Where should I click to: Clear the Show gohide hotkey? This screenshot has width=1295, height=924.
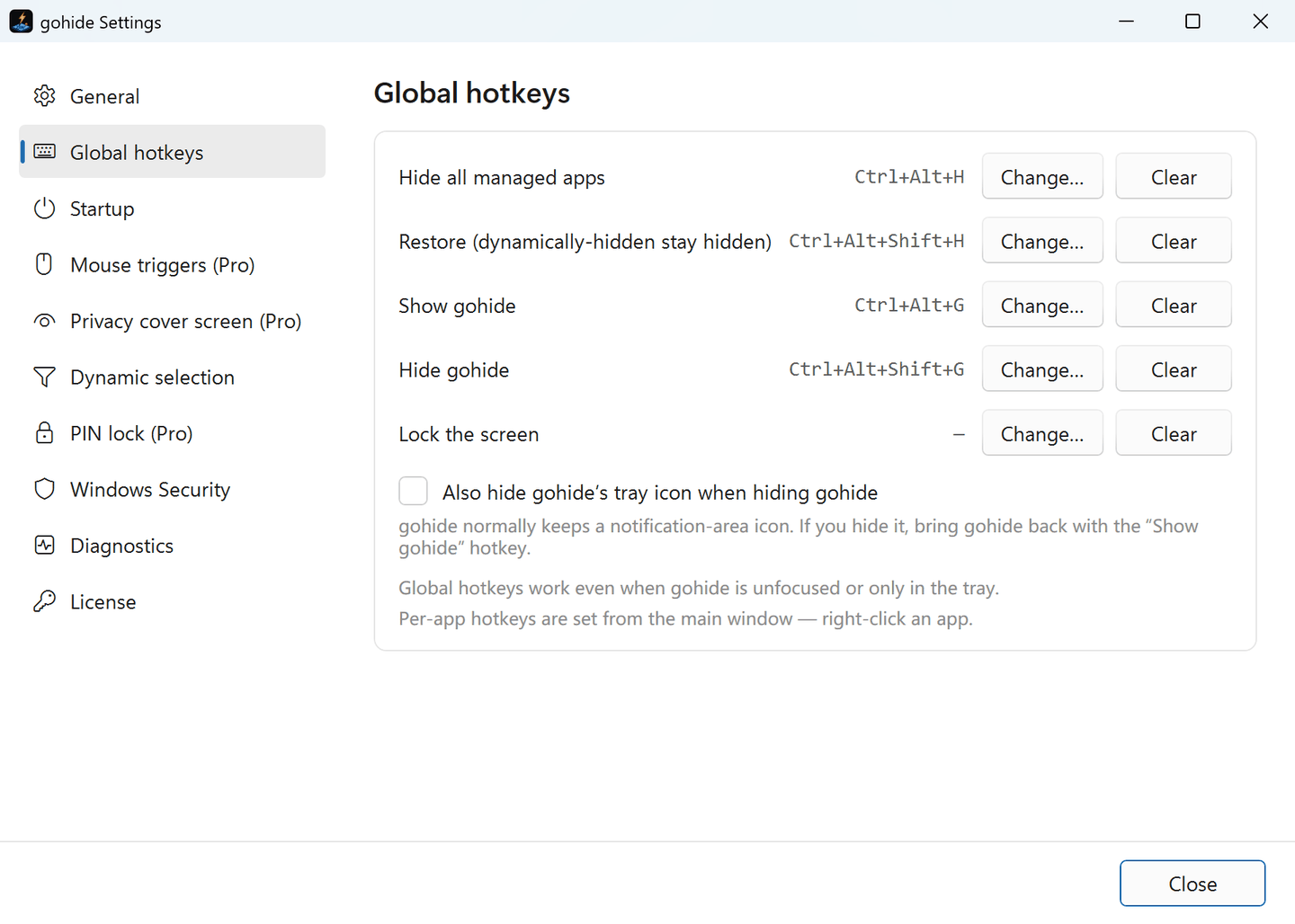point(1174,305)
